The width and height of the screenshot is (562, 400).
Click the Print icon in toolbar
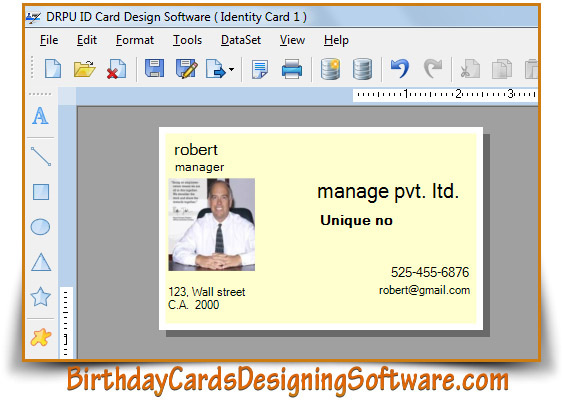pyautogui.click(x=292, y=69)
